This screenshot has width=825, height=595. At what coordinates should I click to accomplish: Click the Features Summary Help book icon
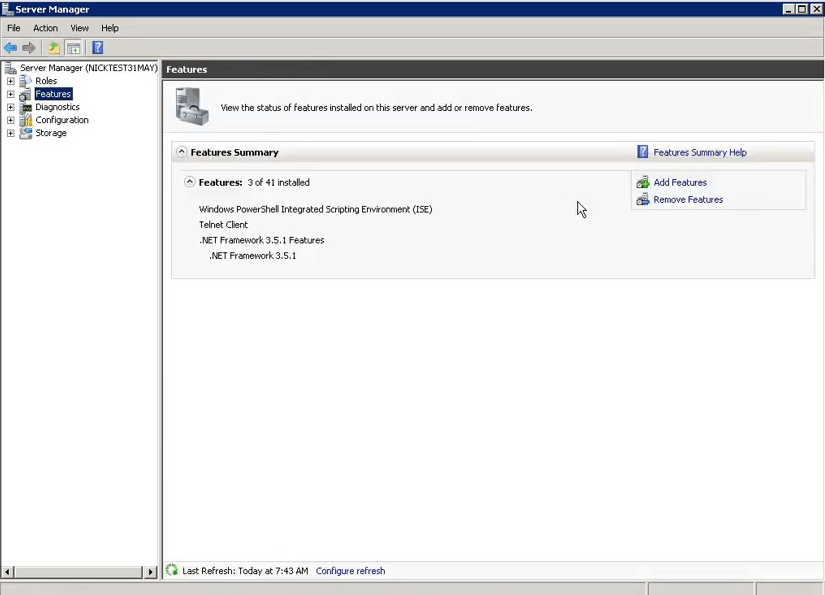642,152
